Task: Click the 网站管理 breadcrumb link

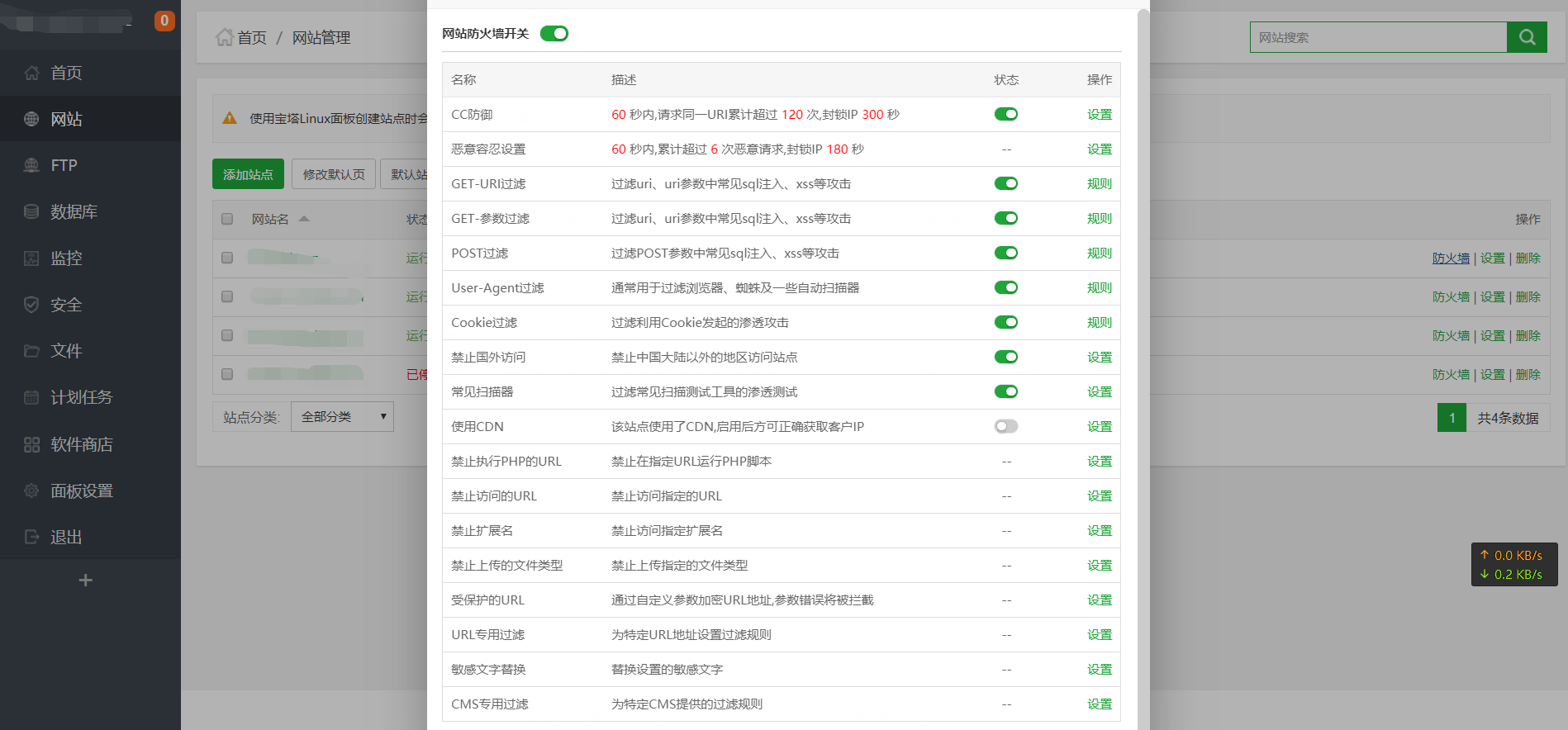Action: pyautogui.click(x=321, y=37)
